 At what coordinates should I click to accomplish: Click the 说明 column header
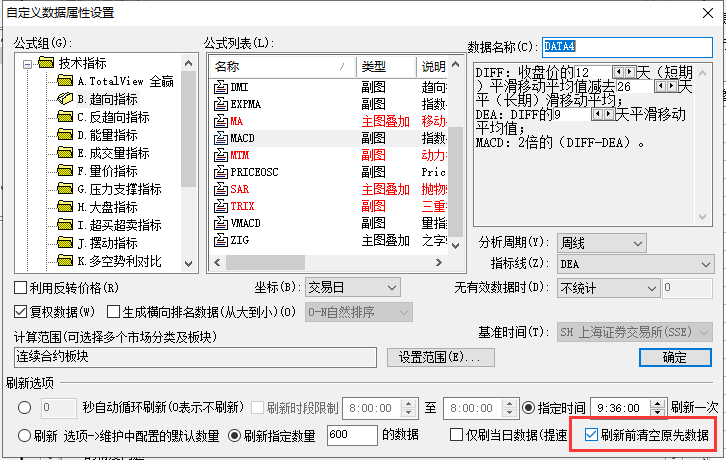click(x=432, y=67)
